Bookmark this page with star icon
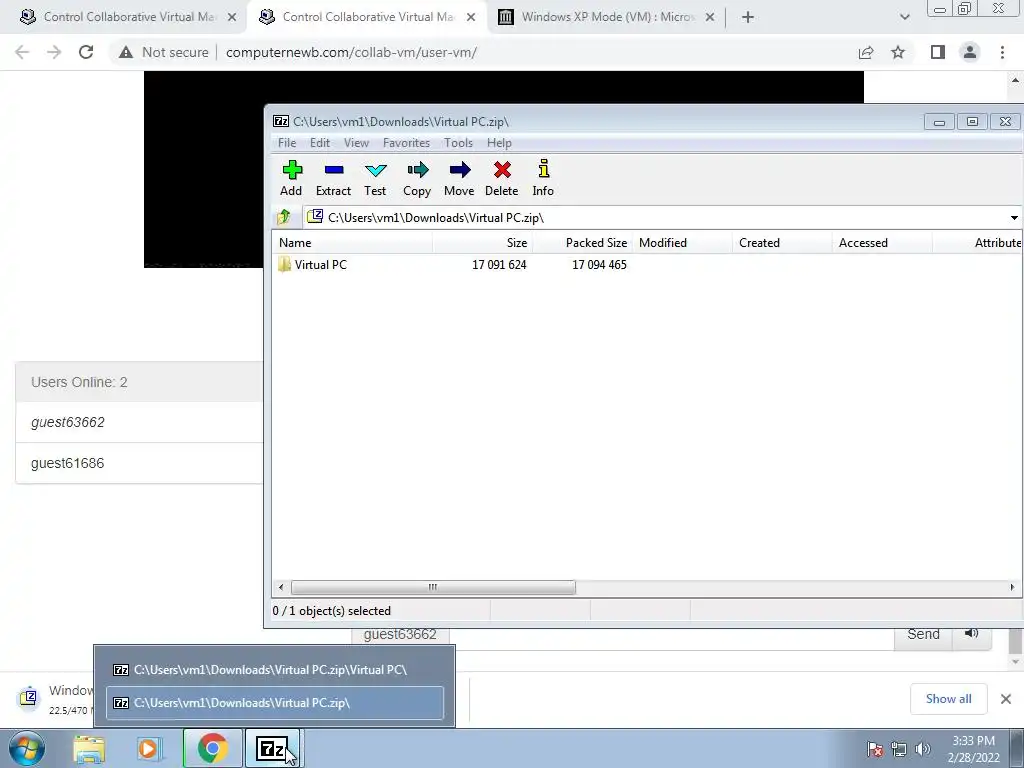 point(898,52)
